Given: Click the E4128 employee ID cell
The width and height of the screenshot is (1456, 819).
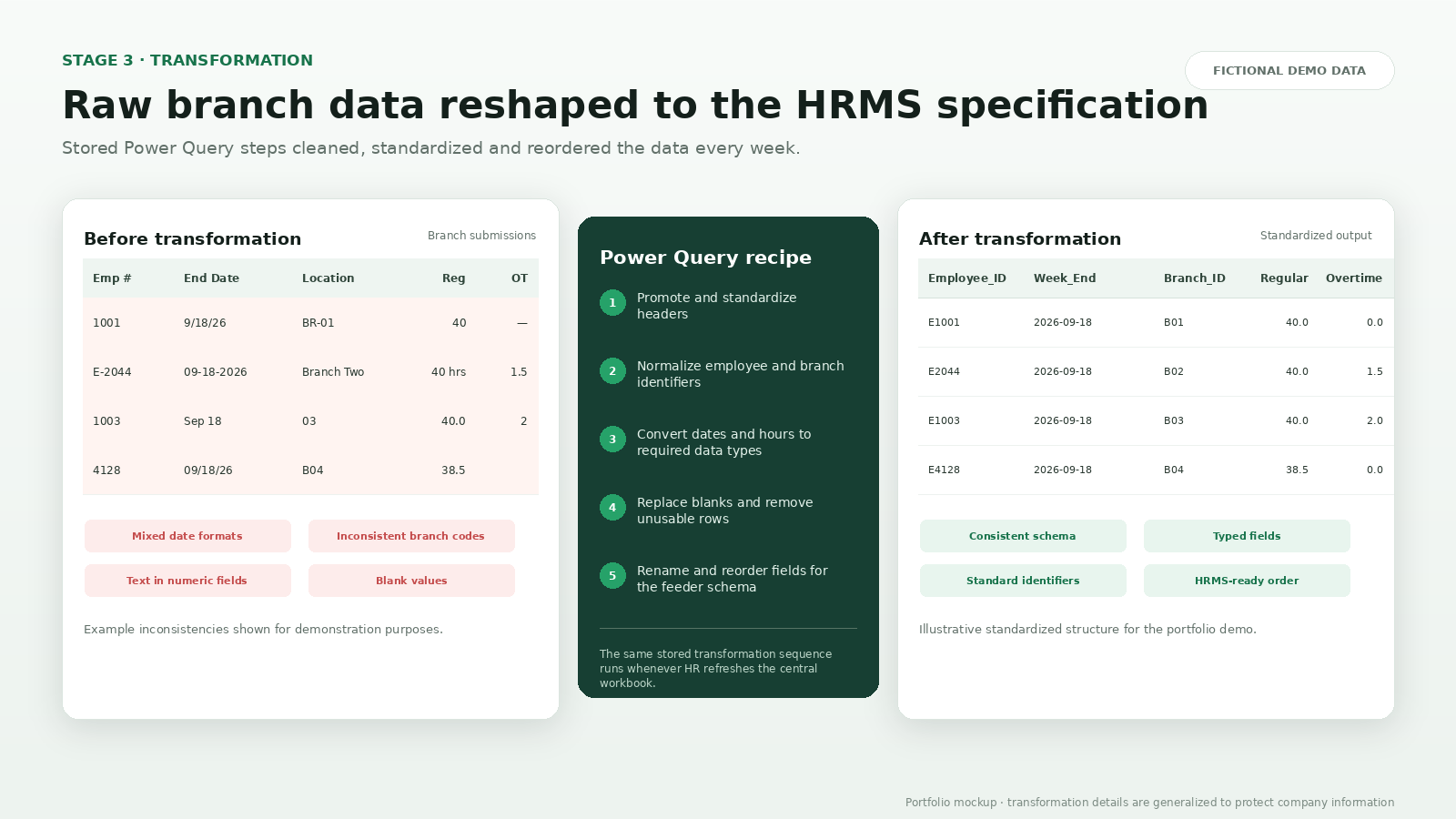Looking at the screenshot, I should point(944,470).
